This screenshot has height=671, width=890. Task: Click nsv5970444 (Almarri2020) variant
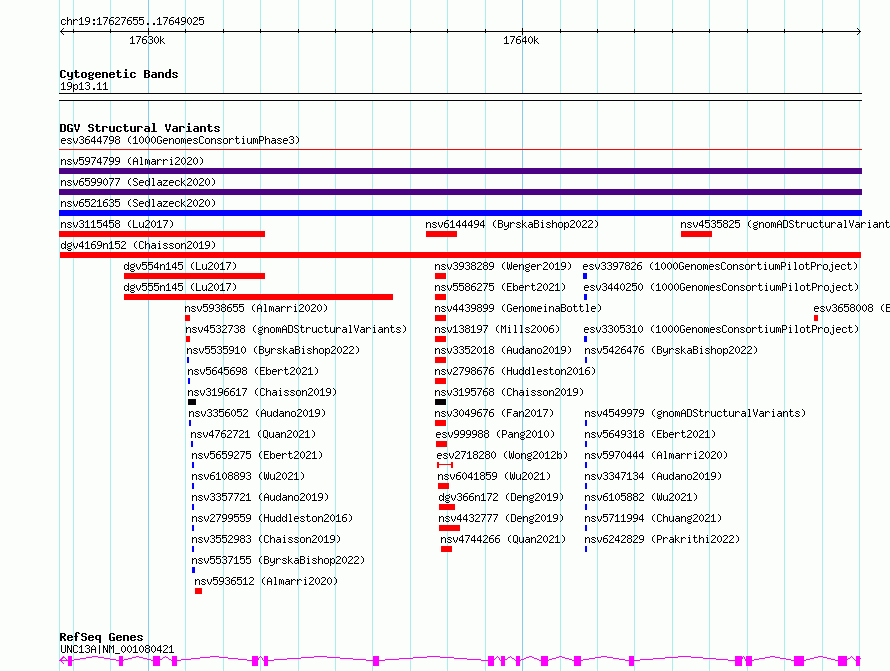(x=656, y=455)
